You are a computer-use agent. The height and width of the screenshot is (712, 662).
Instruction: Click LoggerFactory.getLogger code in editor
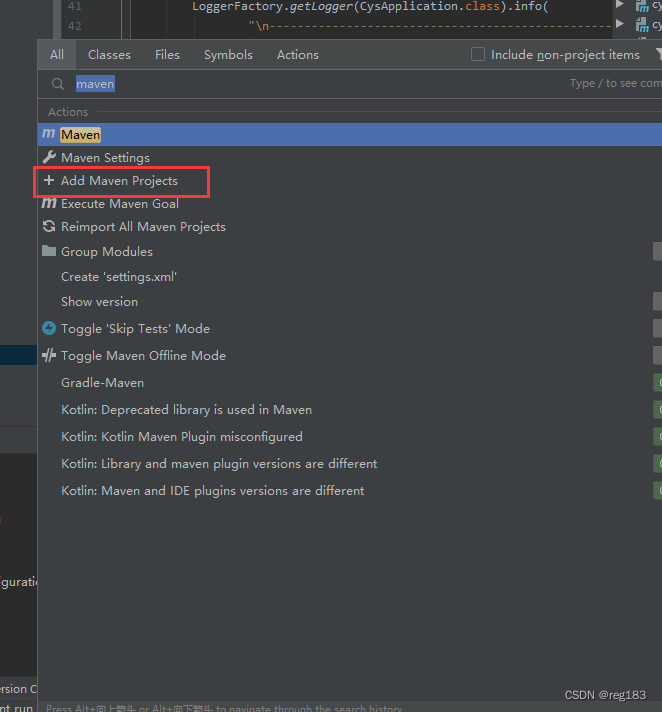[272, 6]
